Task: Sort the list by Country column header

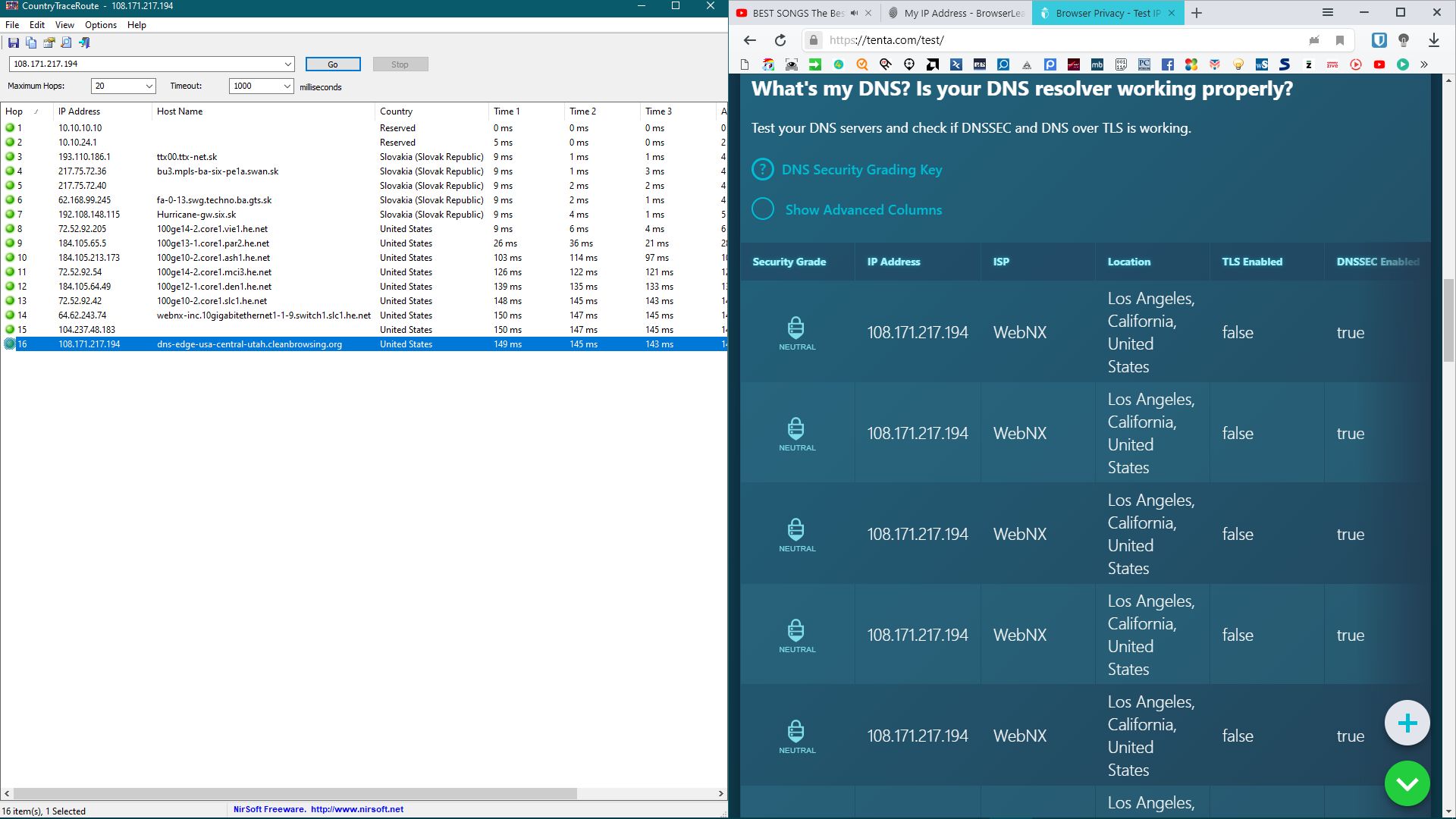Action: point(432,111)
